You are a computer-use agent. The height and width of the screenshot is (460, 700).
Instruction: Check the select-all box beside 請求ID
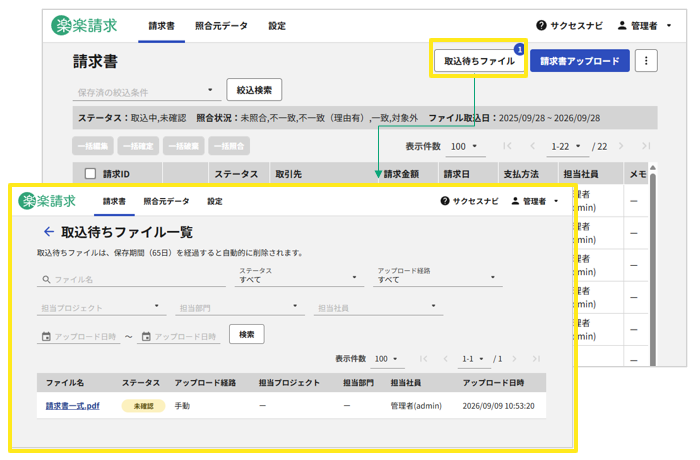point(90,173)
